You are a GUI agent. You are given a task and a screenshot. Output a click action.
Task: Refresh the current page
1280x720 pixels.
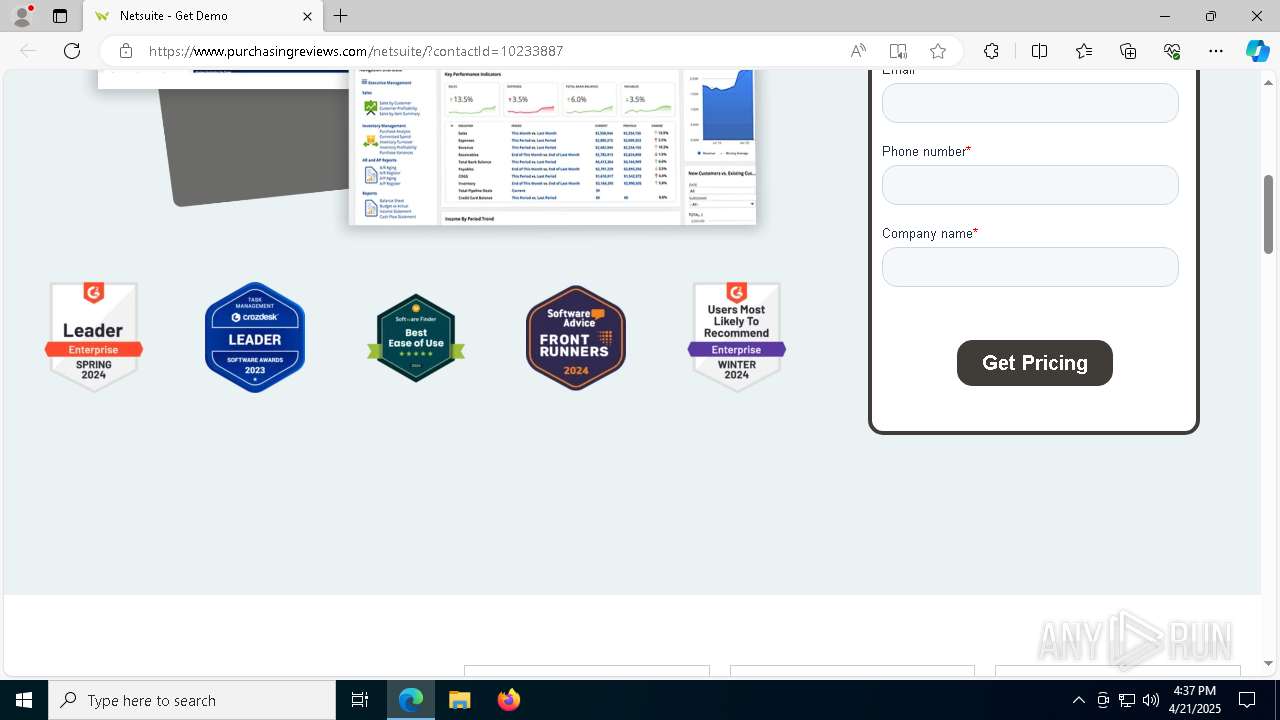click(72, 51)
